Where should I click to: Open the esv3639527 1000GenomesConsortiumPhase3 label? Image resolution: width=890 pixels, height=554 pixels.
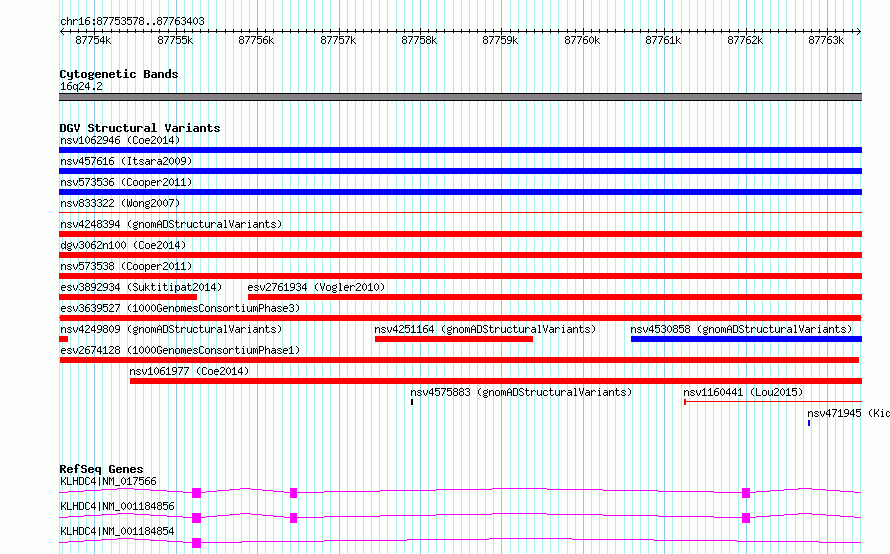[180, 308]
